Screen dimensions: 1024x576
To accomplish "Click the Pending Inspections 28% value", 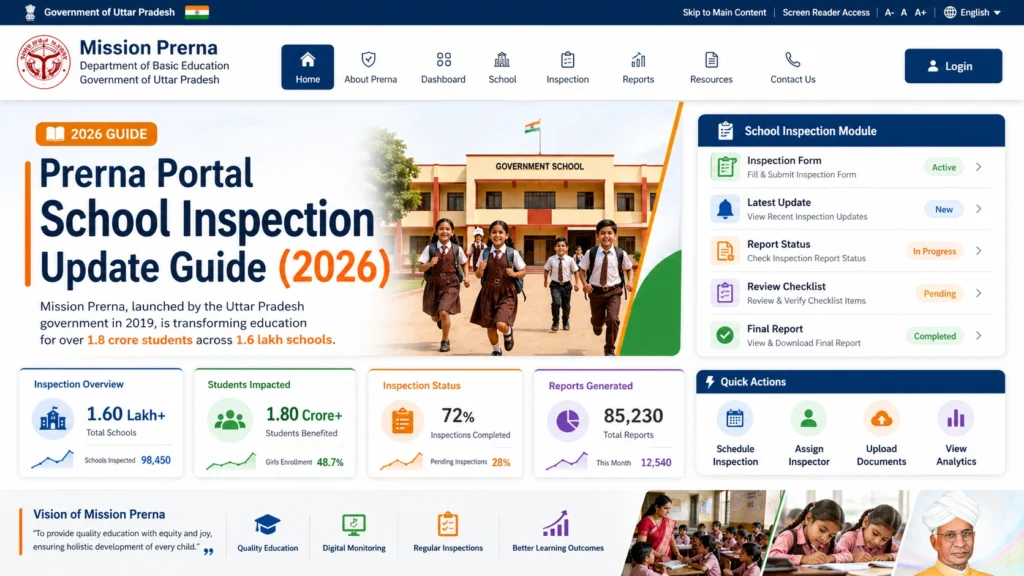I will 501,462.
